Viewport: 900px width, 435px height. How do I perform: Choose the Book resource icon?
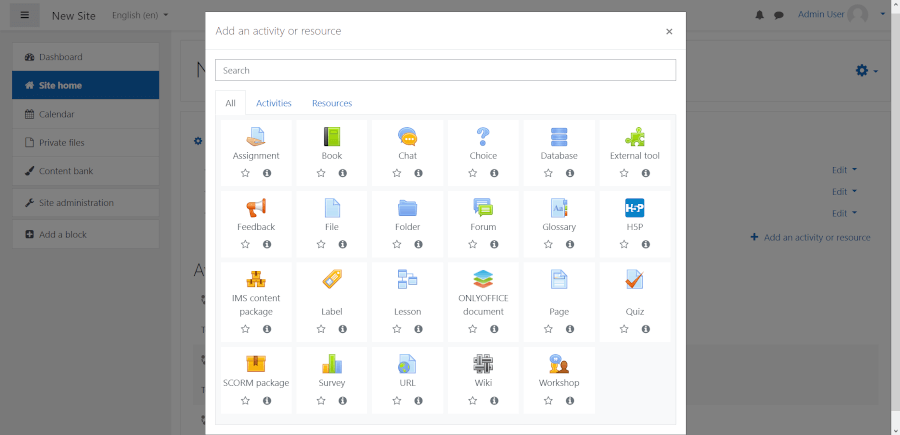click(332, 137)
